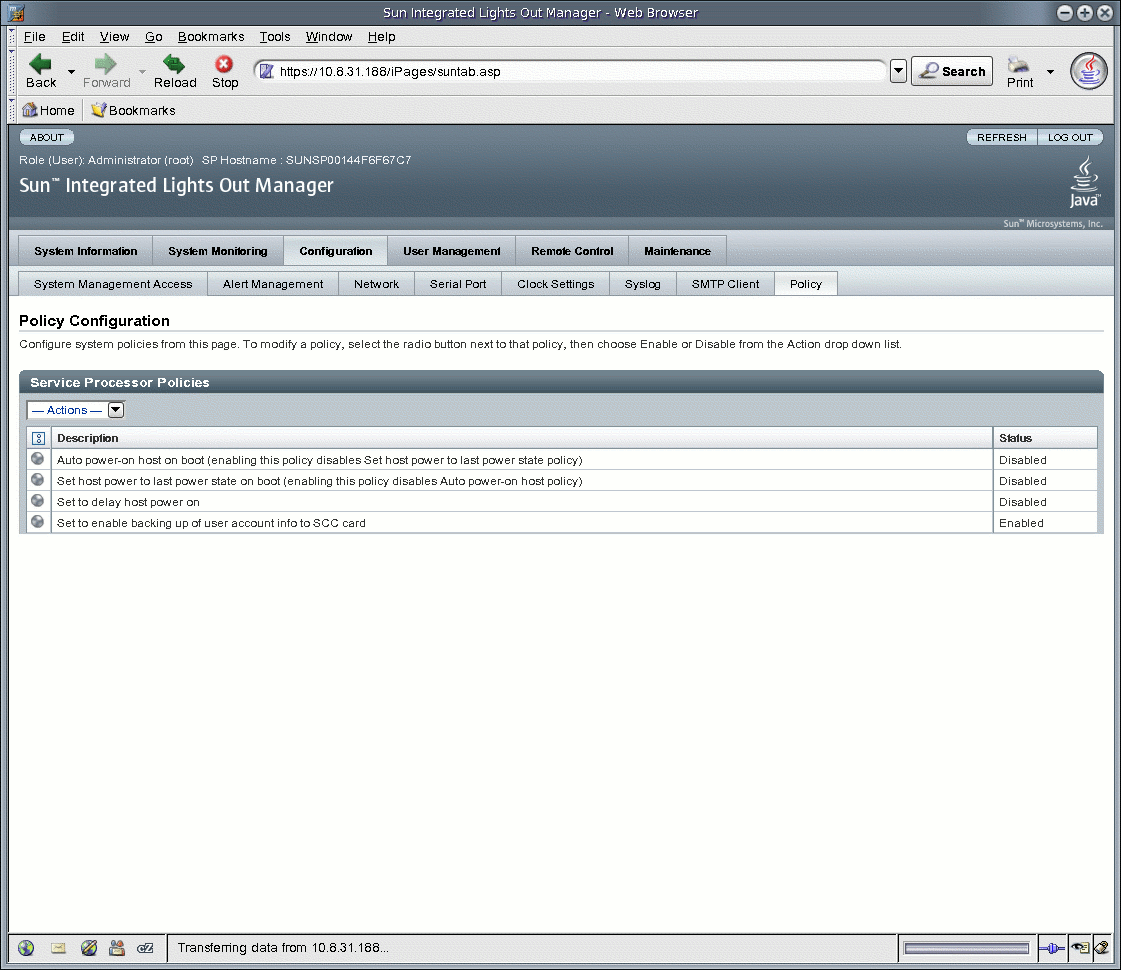Image resolution: width=1121 pixels, height=970 pixels.
Task: Open the Serial Port sub-tab
Action: click(458, 284)
